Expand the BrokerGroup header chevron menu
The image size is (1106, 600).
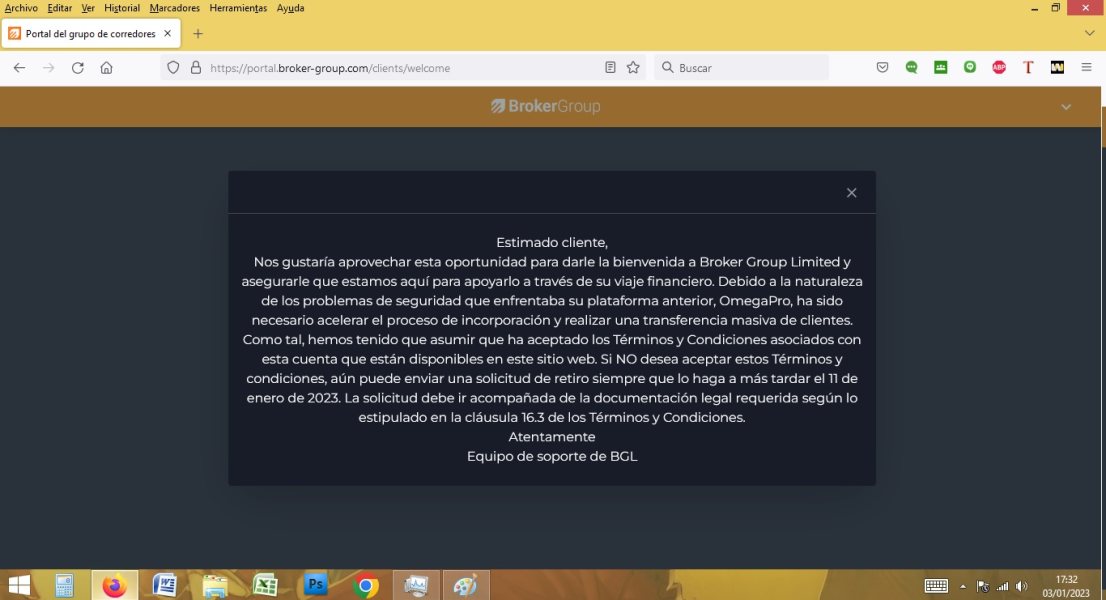click(1066, 107)
